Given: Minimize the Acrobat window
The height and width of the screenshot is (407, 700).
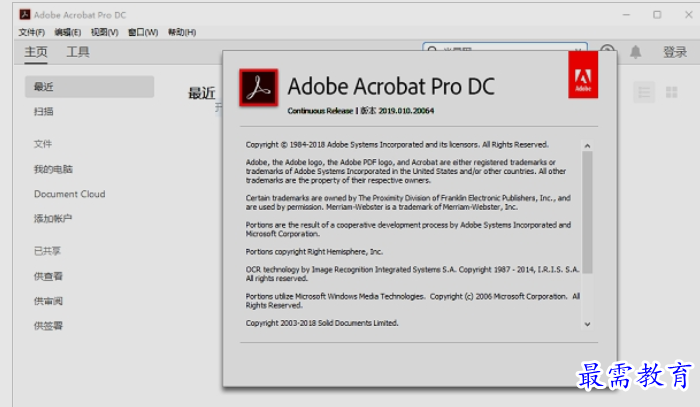Looking at the screenshot, I should 626,15.
